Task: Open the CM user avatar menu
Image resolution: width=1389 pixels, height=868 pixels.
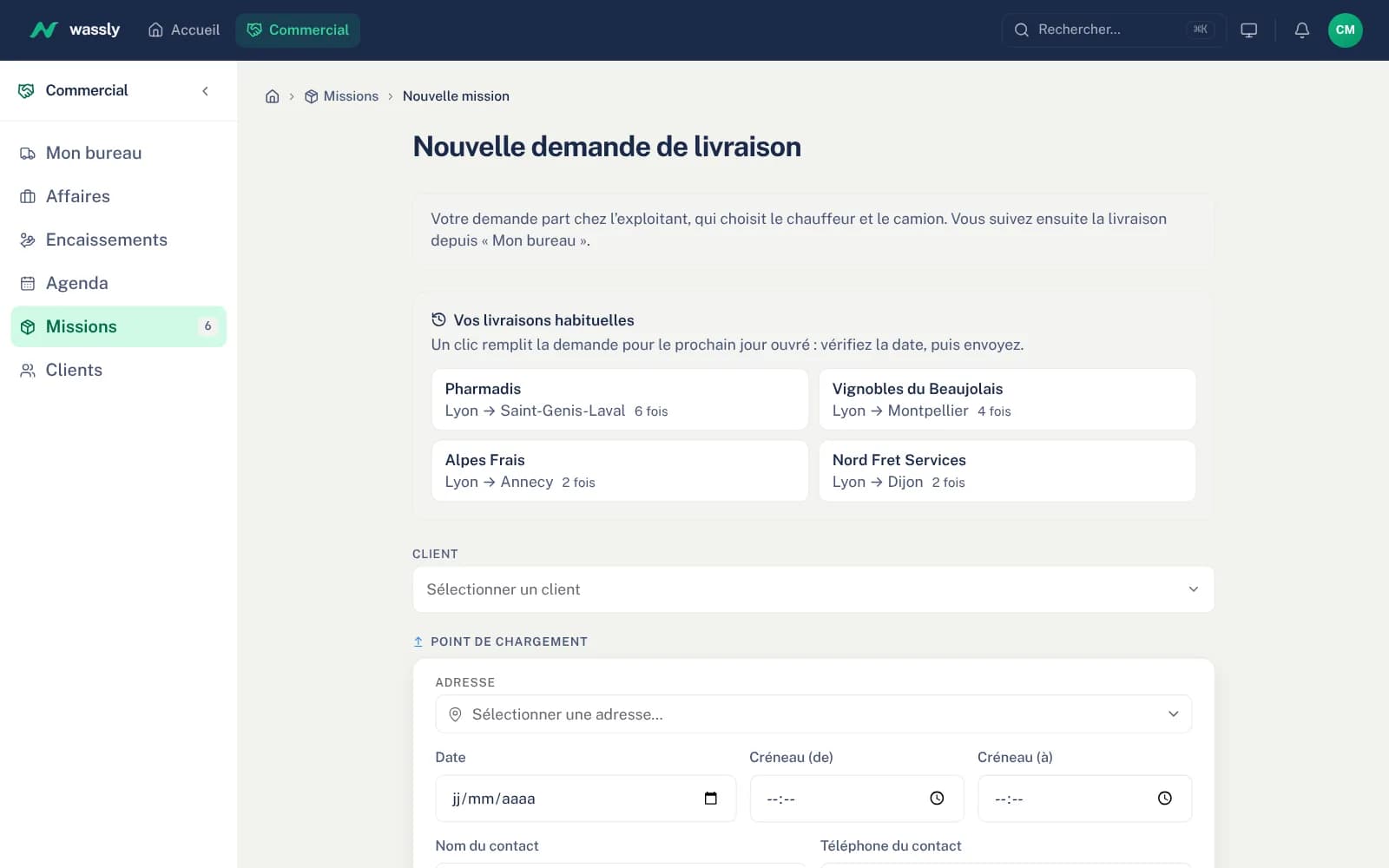Action: 1345,30
